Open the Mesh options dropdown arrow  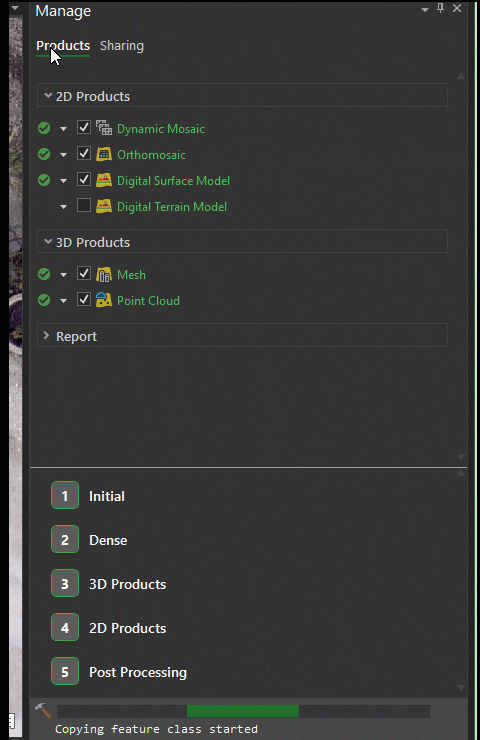63,275
